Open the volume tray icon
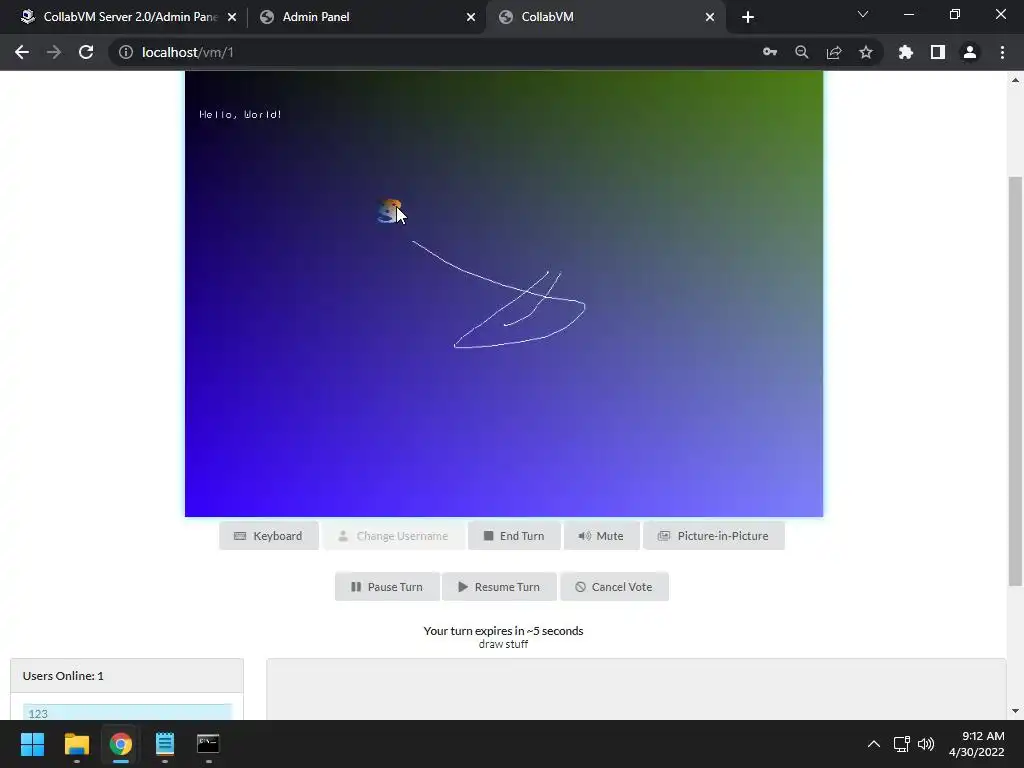Image resolution: width=1024 pixels, height=768 pixels. [x=926, y=744]
